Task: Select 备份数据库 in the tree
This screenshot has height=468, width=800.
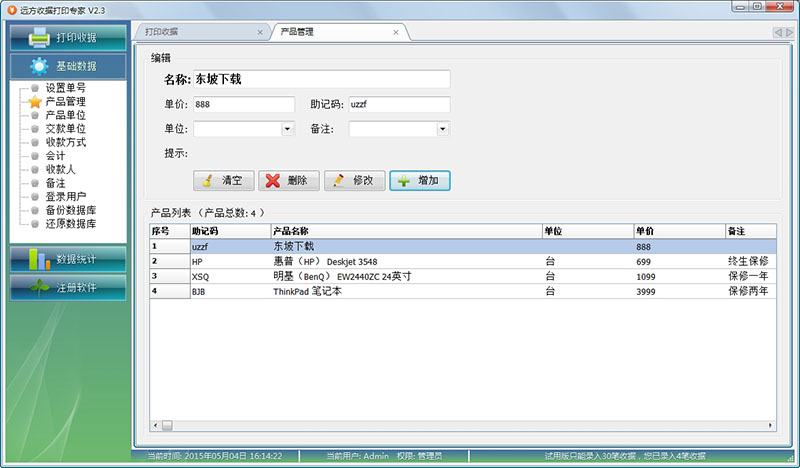Action: coord(70,210)
